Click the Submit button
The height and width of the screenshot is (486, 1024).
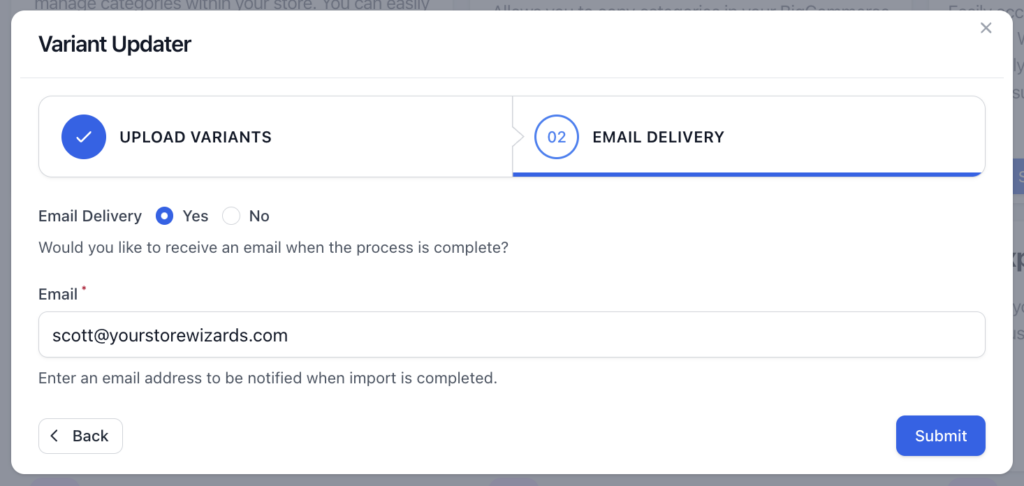pyautogui.click(x=940, y=436)
